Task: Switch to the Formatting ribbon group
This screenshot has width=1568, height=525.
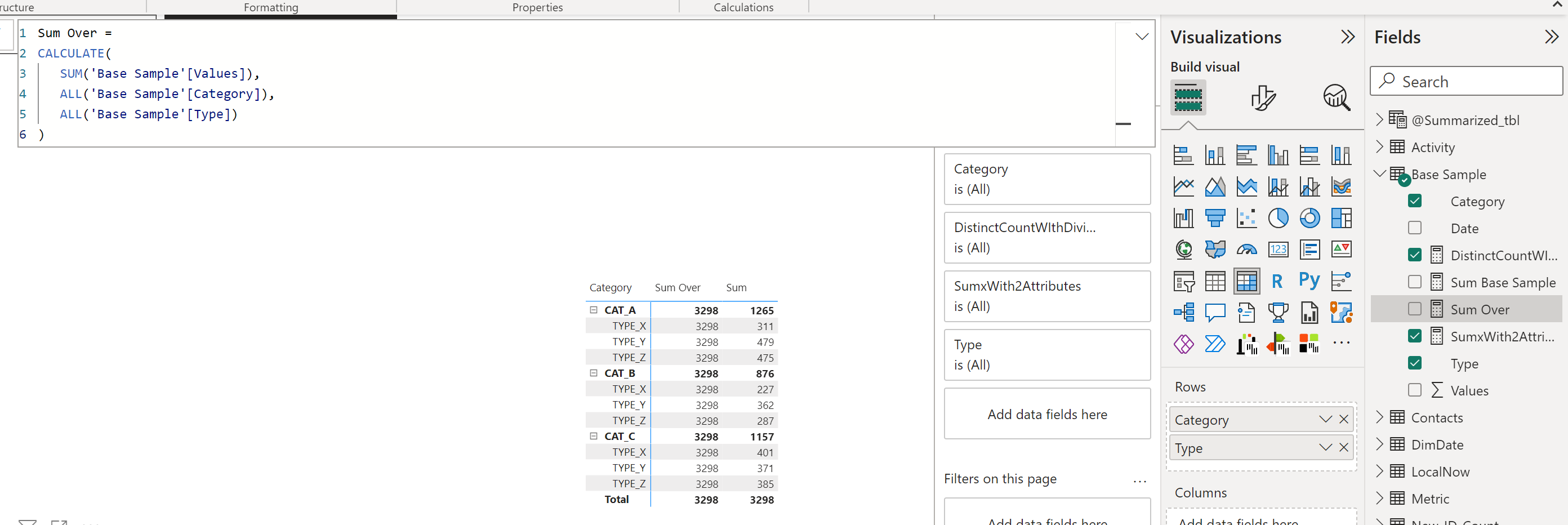Action: pos(271,7)
